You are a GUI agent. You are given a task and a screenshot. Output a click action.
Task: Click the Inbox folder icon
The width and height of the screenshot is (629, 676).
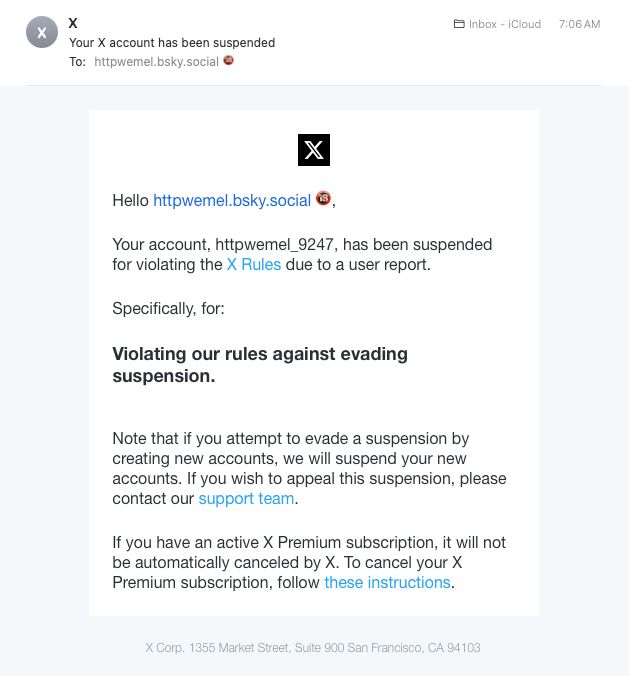(459, 24)
